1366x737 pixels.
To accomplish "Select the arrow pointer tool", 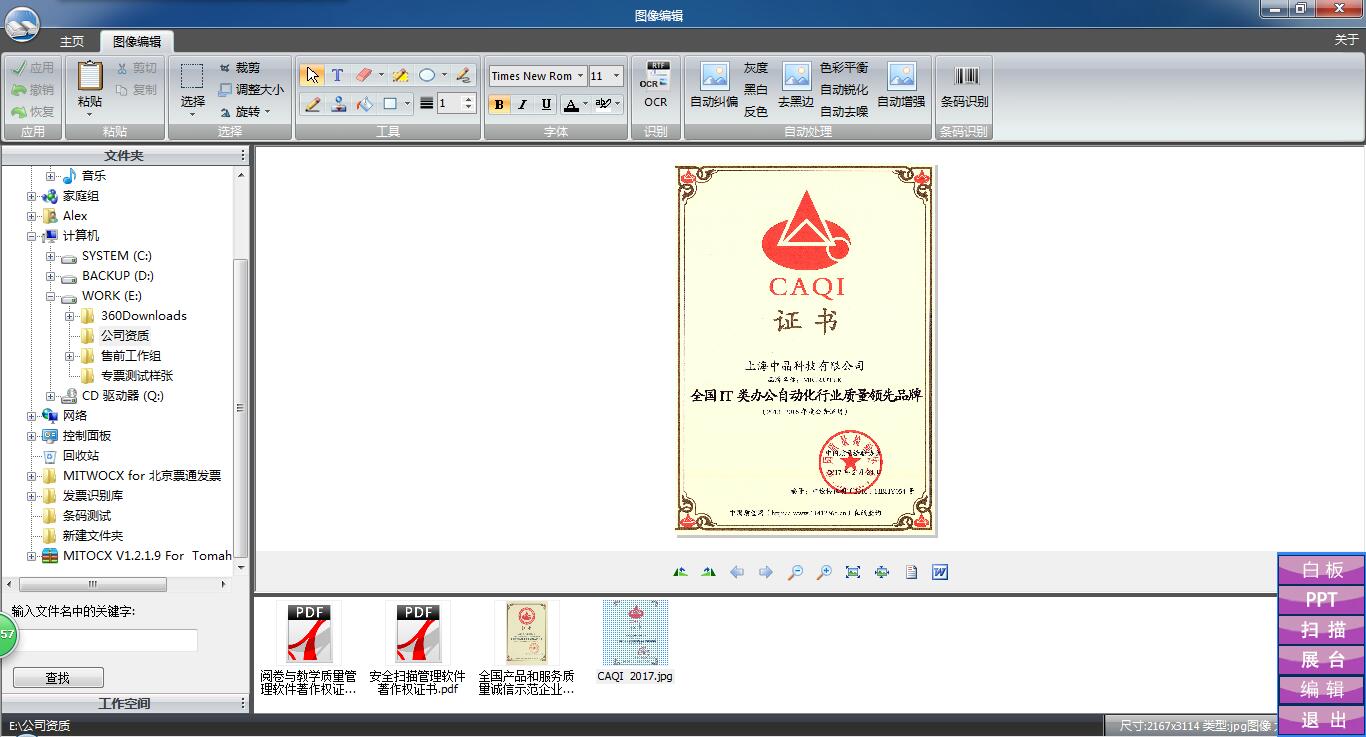I will (x=312, y=75).
